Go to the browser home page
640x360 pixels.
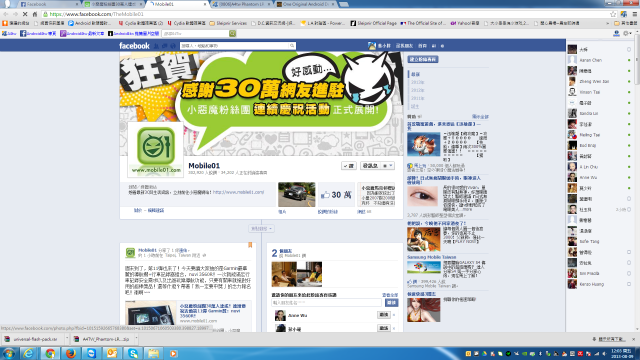[35, 14]
